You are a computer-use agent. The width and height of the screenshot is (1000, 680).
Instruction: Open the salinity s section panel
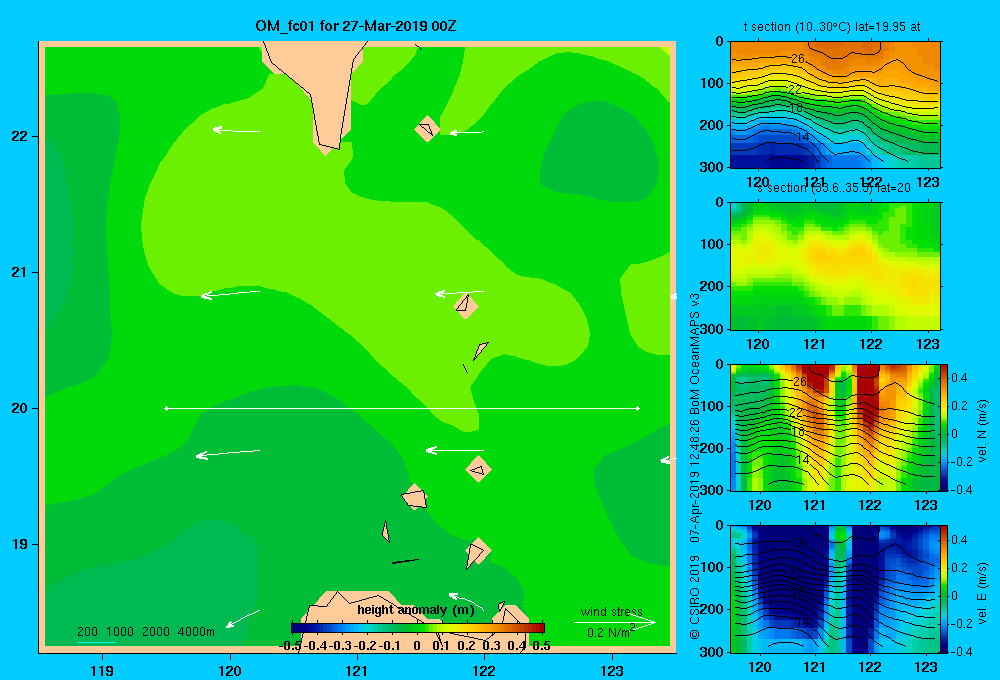(x=835, y=266)
